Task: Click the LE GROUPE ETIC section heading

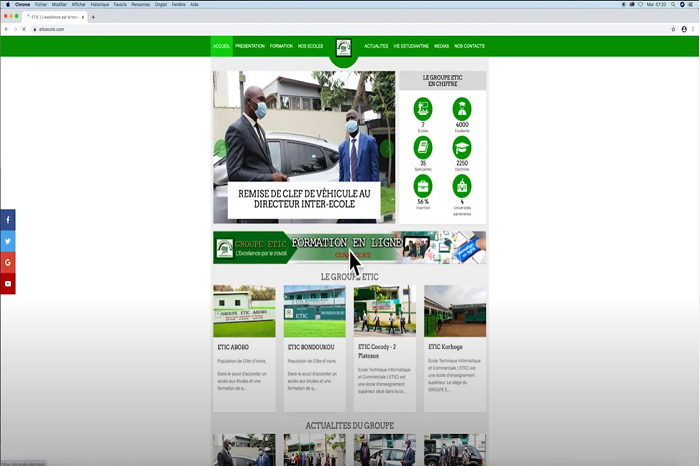Action: pos(350,277)
